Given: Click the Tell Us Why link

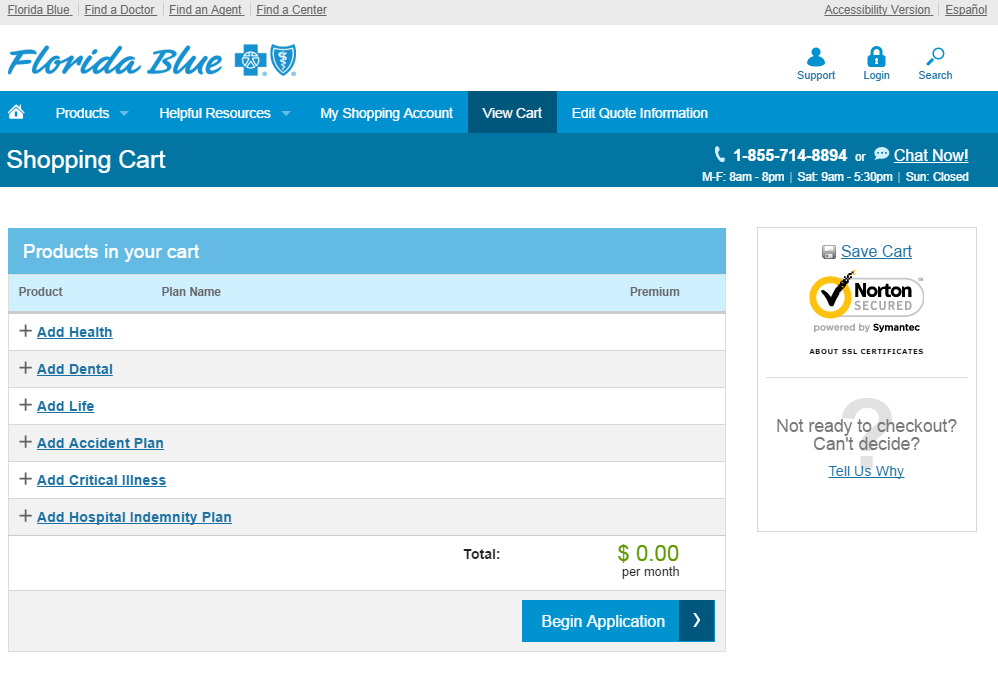Looking at the screenshot, I should [866, 471].
